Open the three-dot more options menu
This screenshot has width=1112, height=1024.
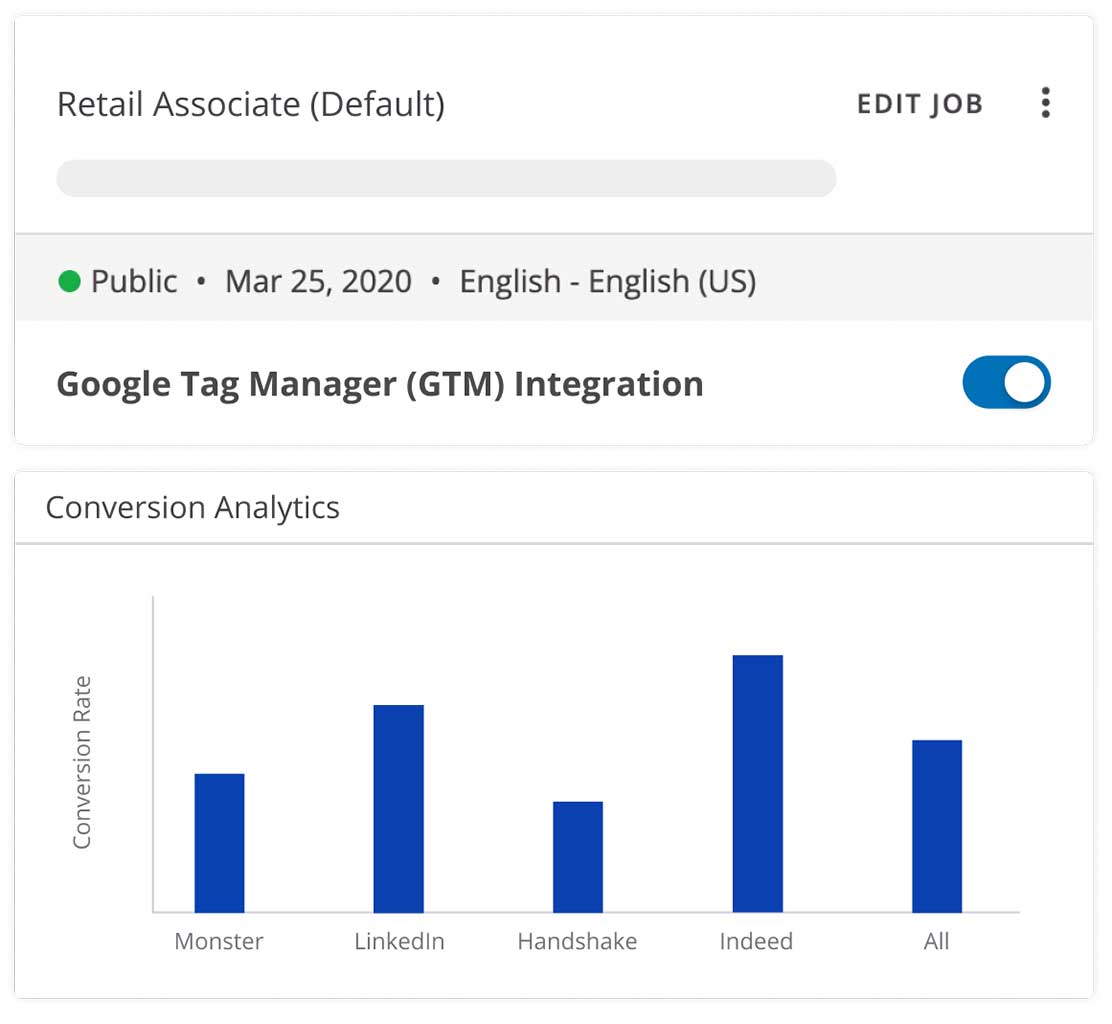[1045, 103]
